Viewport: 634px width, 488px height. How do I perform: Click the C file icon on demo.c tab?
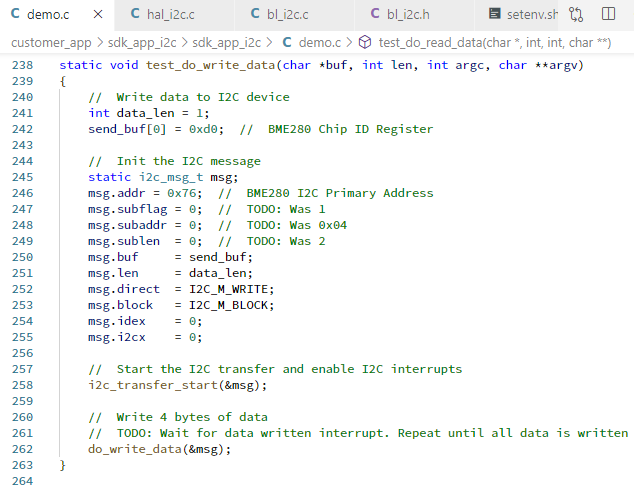point(15,15)
